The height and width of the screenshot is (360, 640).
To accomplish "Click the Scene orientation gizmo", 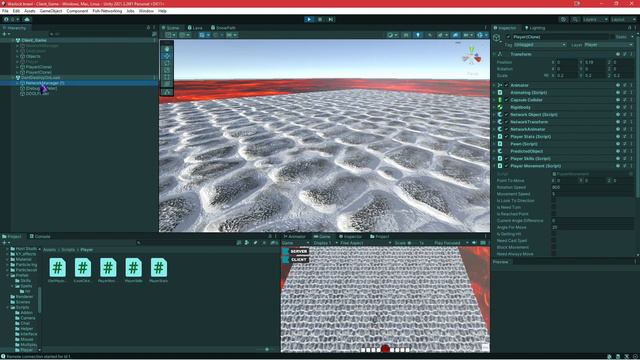I will (472, 57).
